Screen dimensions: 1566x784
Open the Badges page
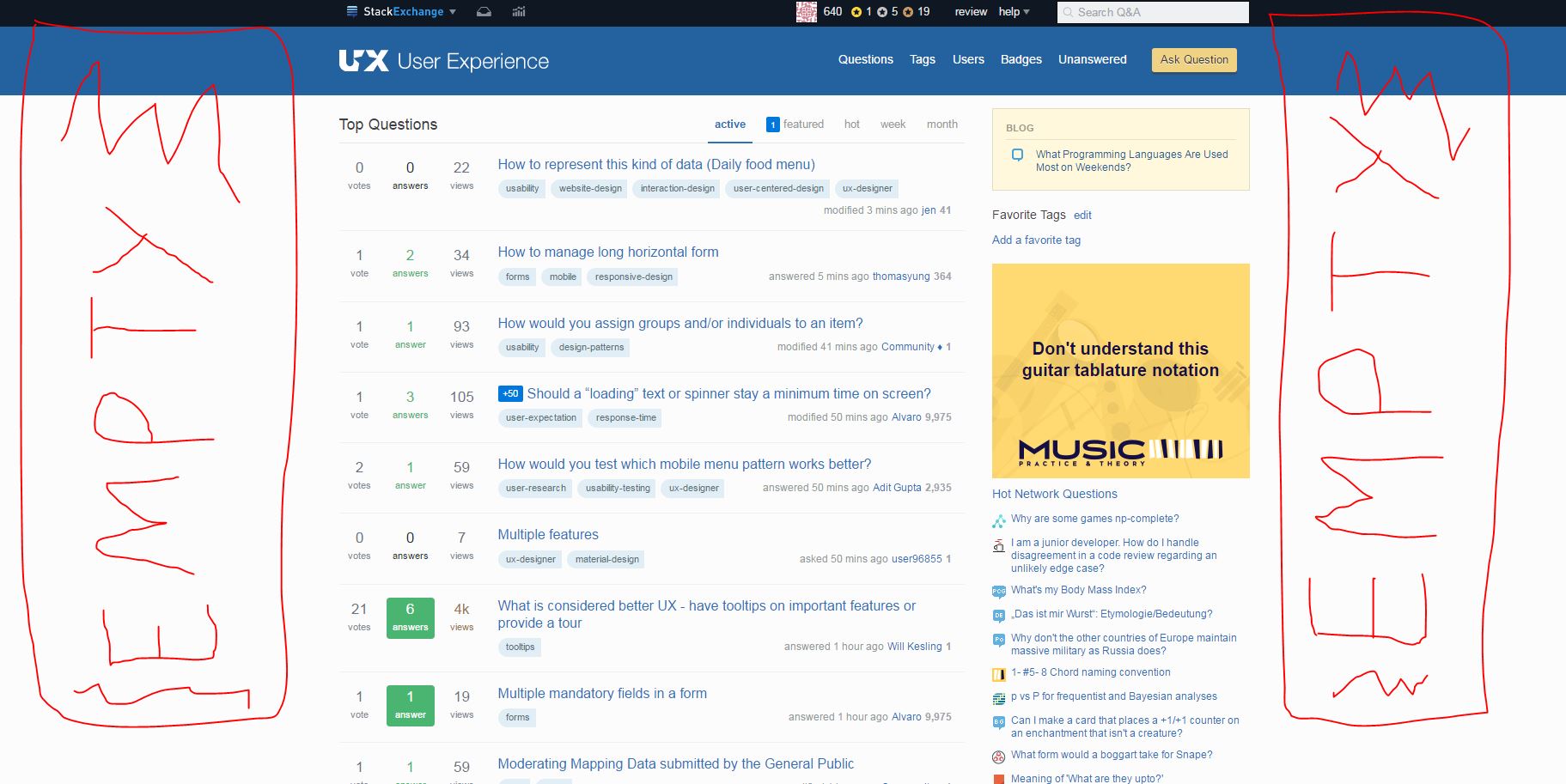click(1021, 59)
